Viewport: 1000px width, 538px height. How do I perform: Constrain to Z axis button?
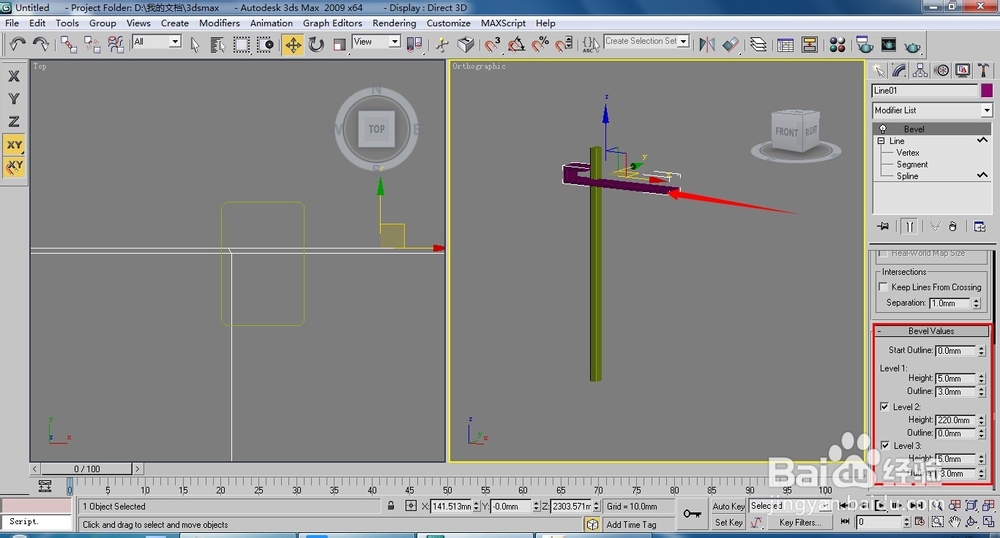(13, 121)
